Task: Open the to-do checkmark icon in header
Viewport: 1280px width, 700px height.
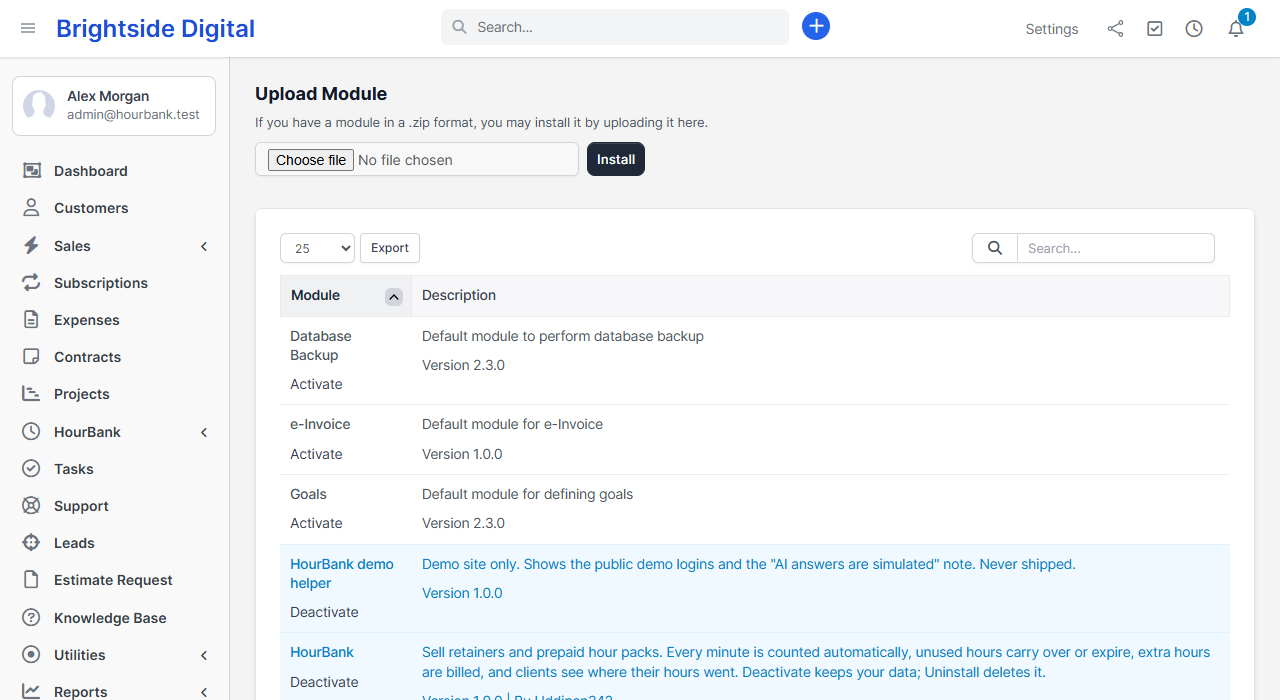Action: (1155, 29)
